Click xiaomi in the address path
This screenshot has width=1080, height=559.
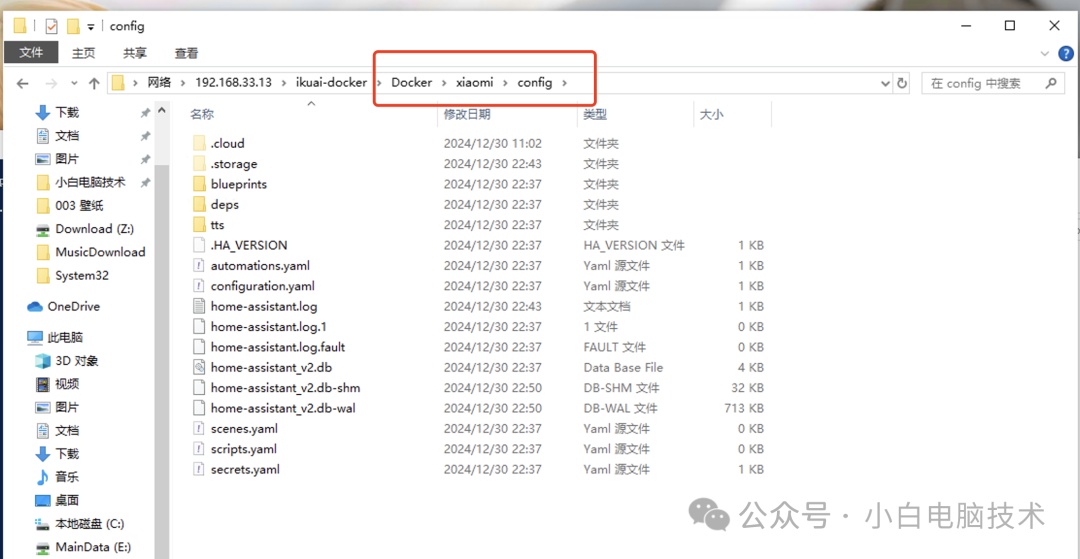point(475,83)
